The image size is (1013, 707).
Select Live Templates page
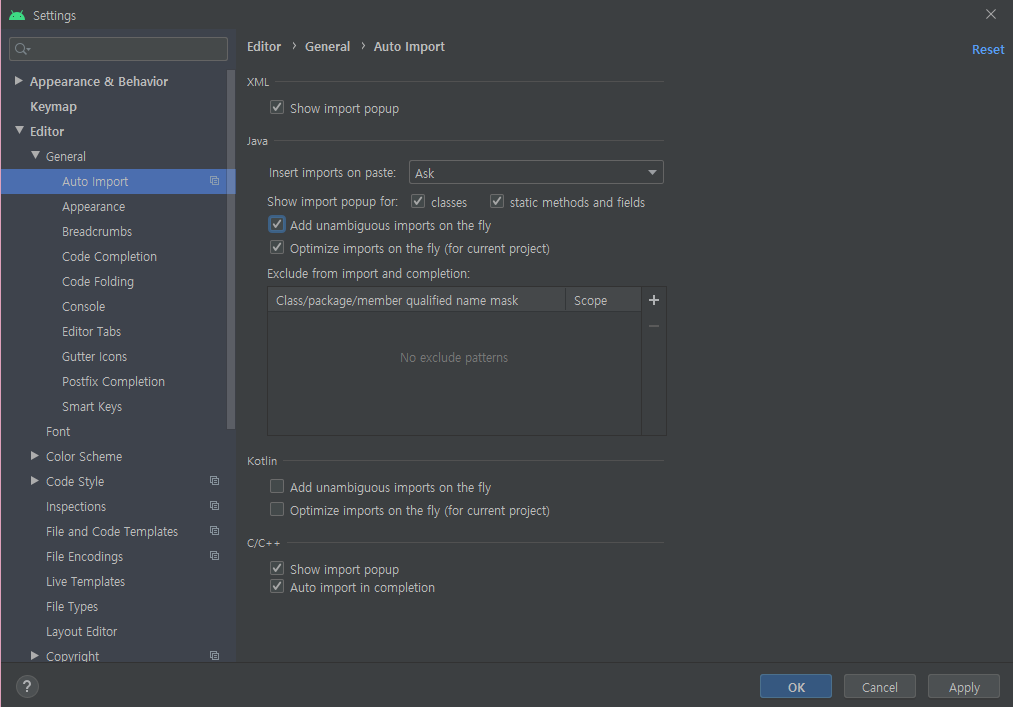coord(85,582)
